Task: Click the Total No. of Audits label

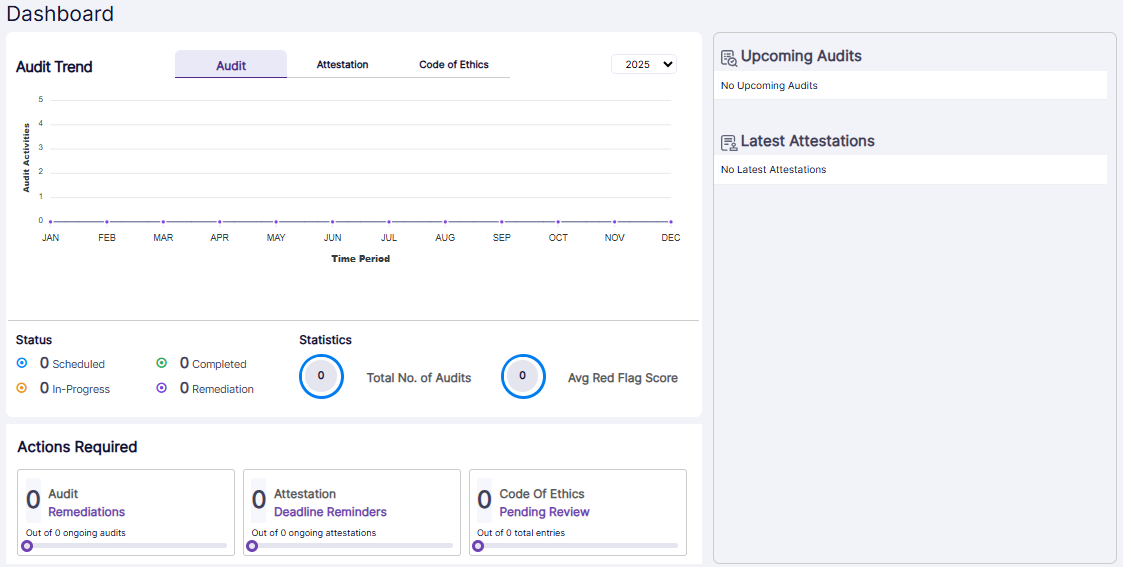Action: coord(419,378)
